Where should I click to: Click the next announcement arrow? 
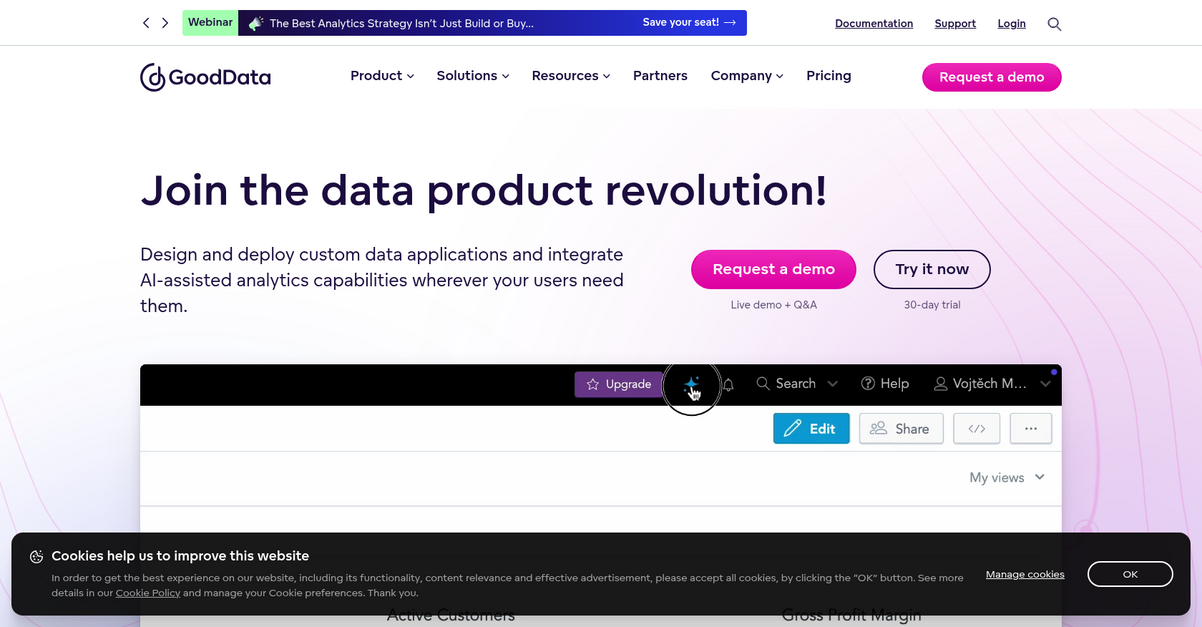(165, 23)
